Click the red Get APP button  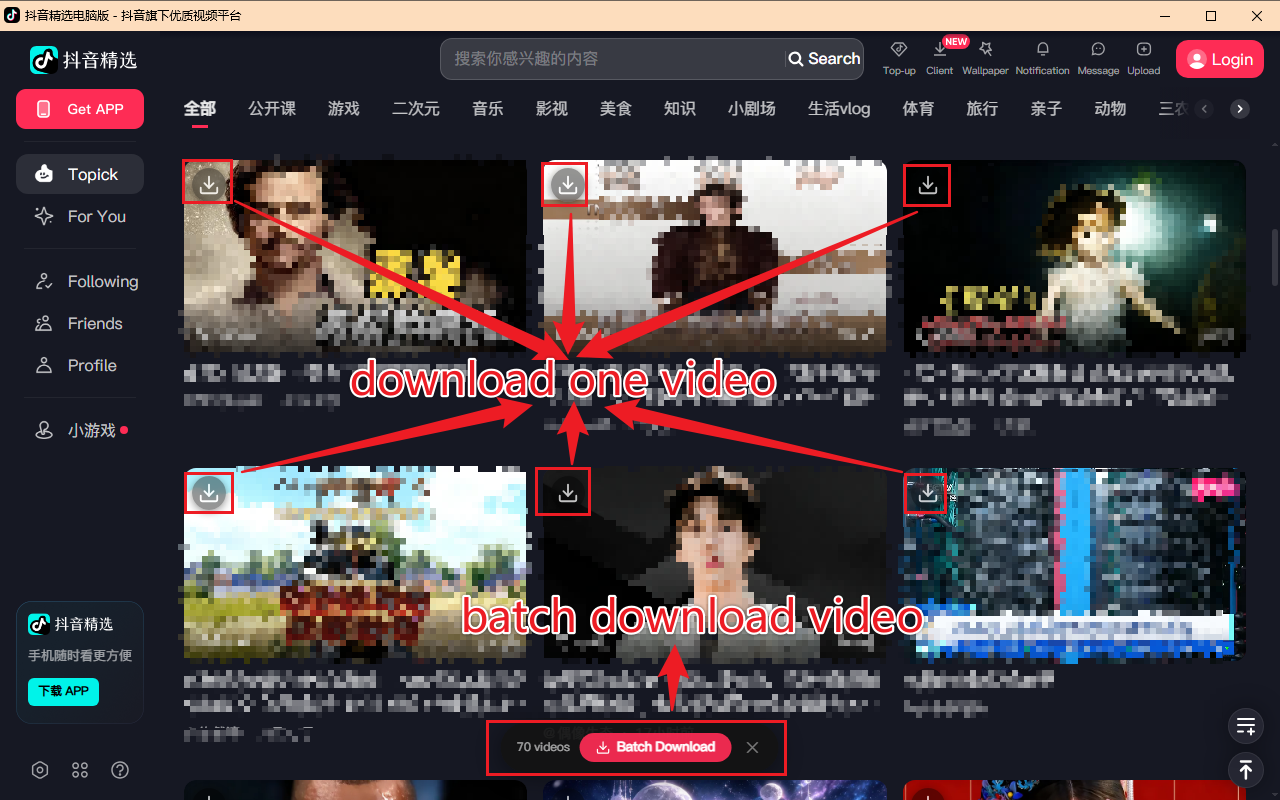[80, 109]
